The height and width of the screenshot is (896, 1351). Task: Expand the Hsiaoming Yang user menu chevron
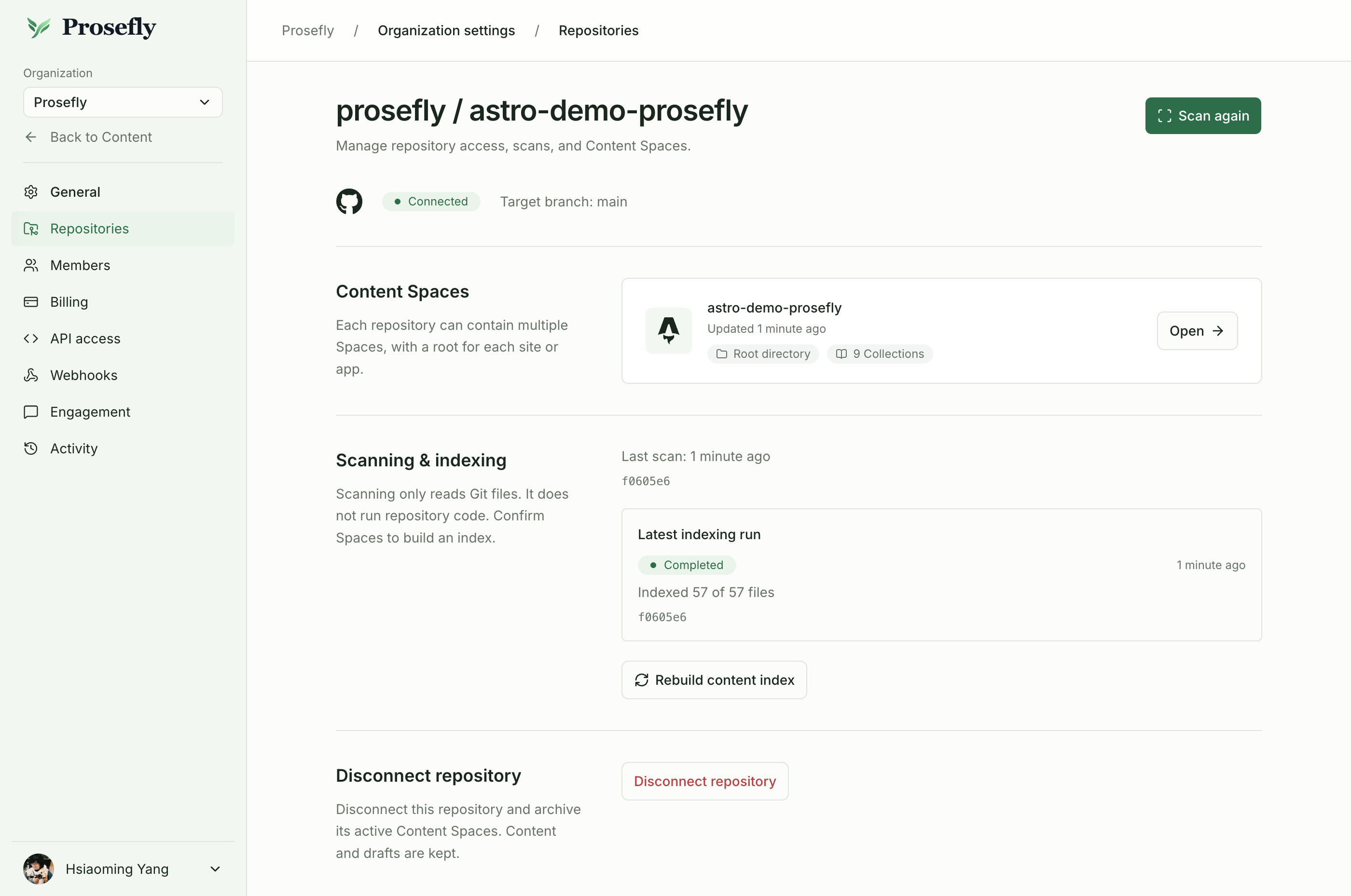click(215, 869)
